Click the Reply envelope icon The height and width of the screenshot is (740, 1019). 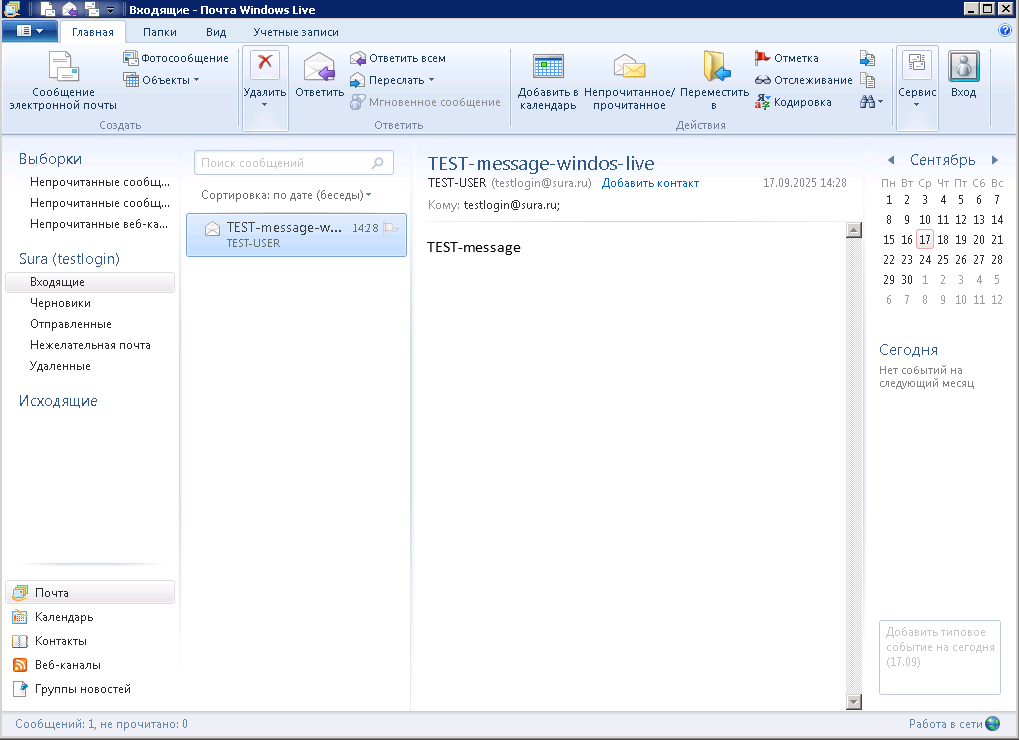point(319,67)
